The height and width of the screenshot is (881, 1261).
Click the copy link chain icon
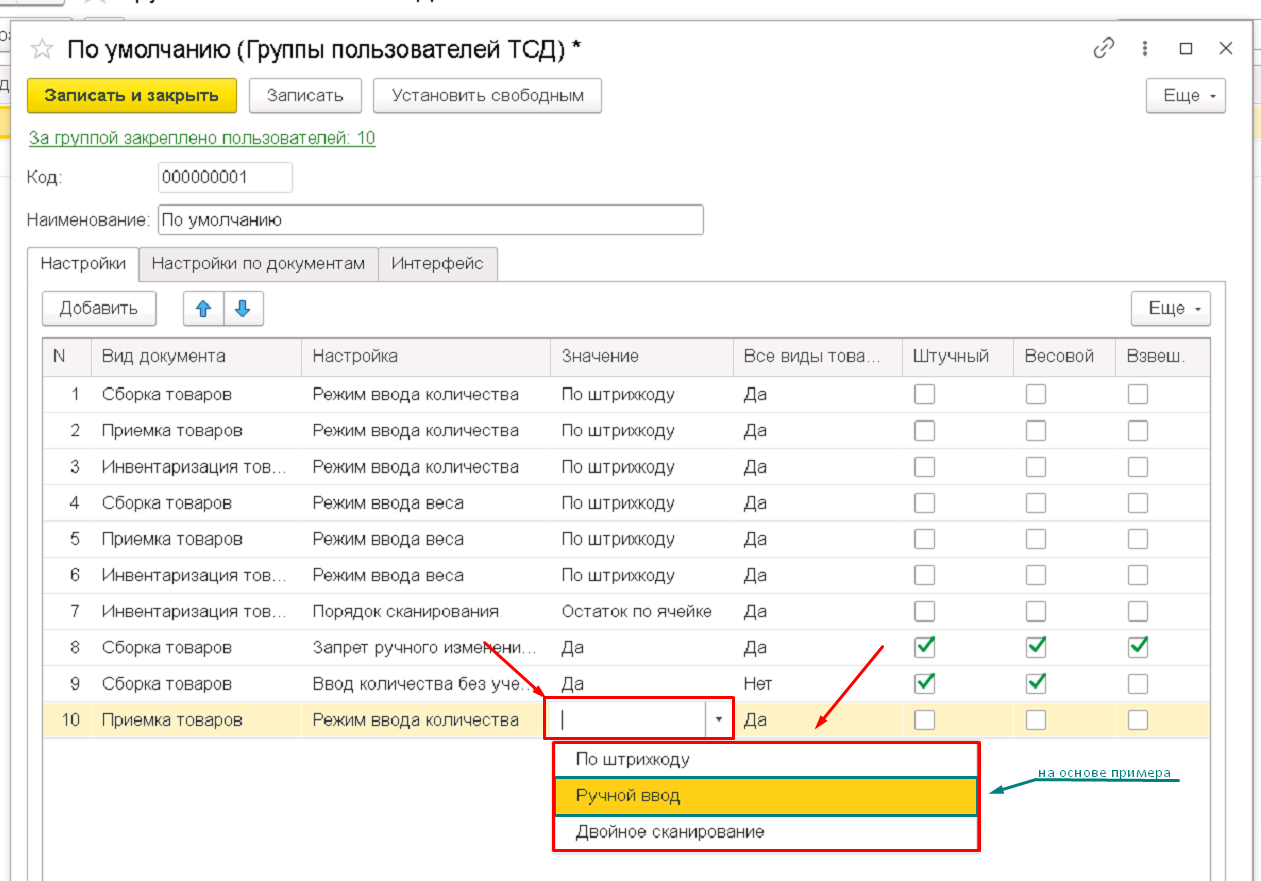(x=1104, y=48)
